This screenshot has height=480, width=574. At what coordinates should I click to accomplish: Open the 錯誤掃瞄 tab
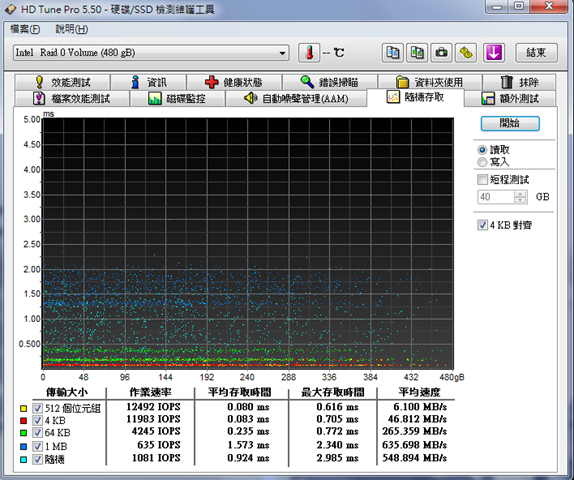329,82
